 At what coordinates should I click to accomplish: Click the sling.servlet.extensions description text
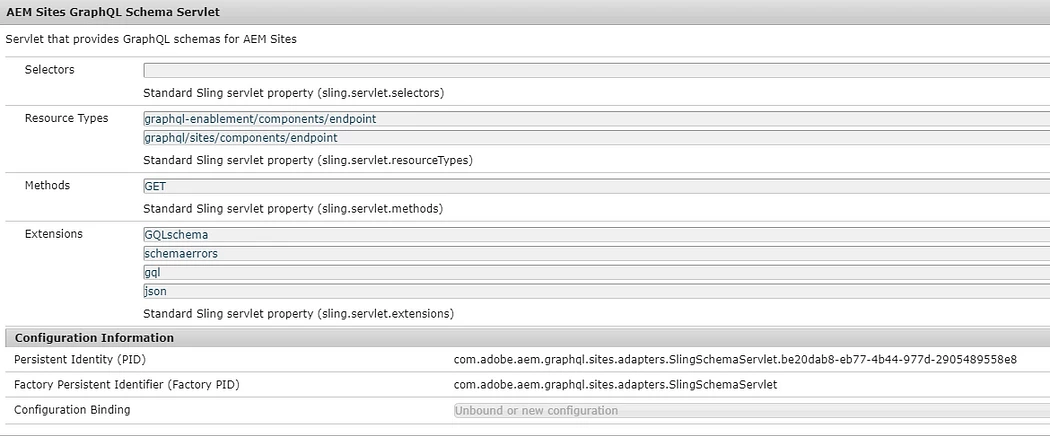(299, 313)
